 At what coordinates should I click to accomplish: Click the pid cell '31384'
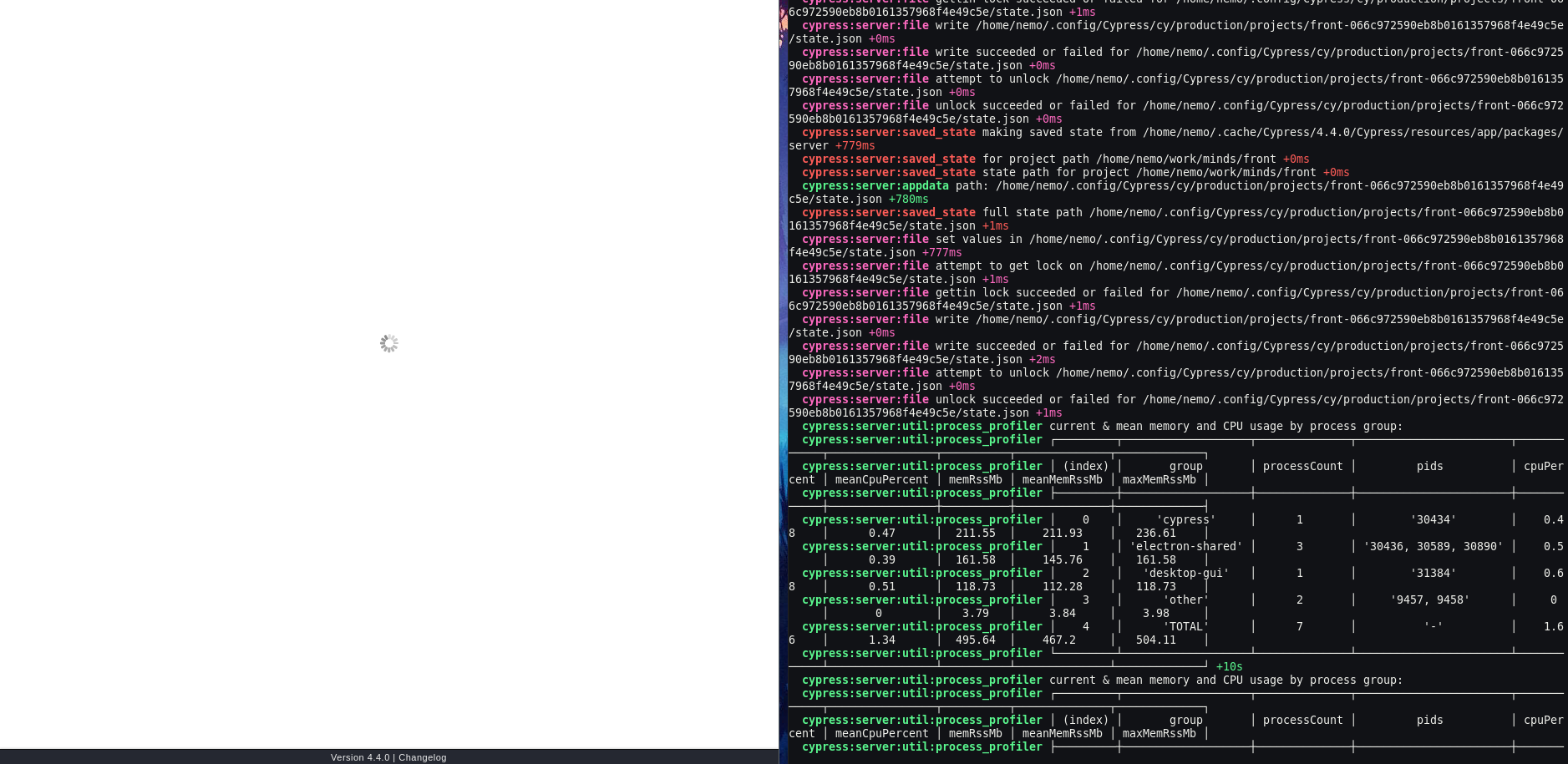tap(1433, 573)
